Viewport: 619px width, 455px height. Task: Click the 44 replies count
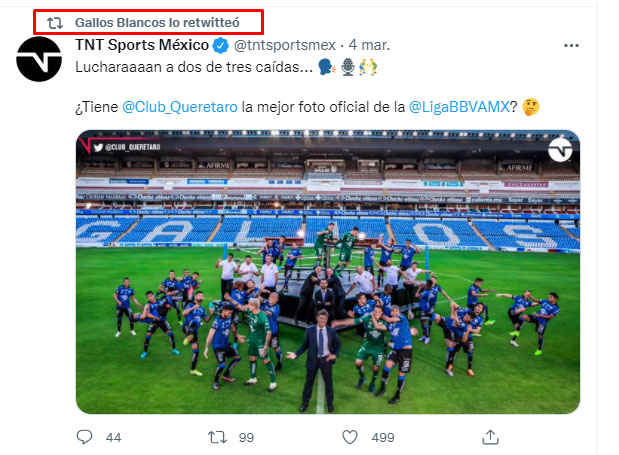coord(113,437)
